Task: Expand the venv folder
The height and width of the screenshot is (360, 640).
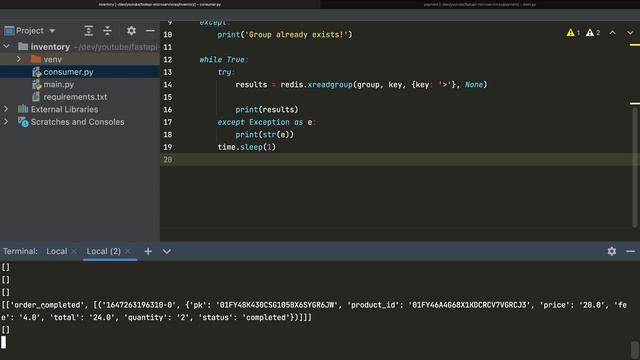Action: pos(19,59)
